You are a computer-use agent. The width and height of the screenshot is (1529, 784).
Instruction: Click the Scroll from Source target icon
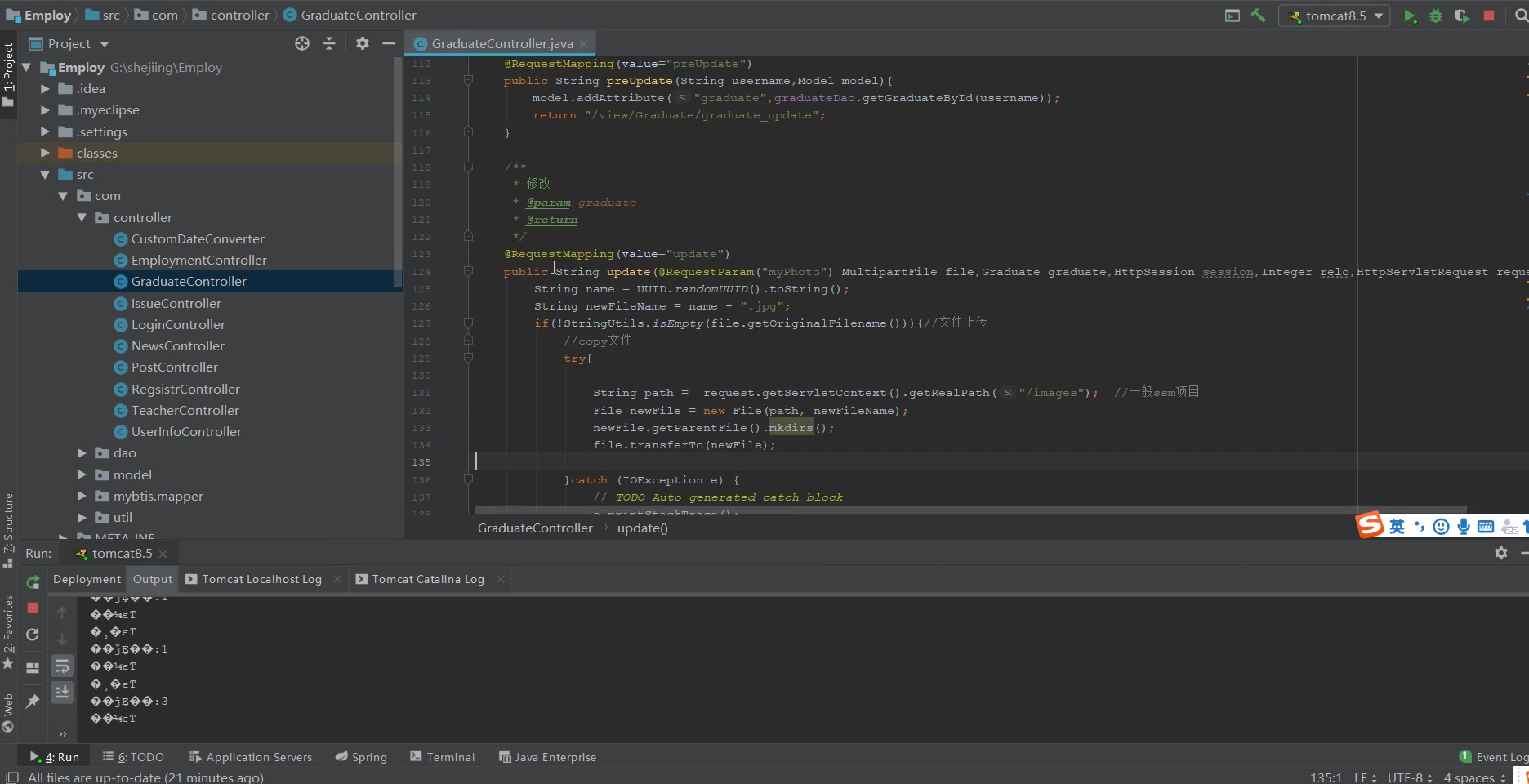click(x=302, y=43)
